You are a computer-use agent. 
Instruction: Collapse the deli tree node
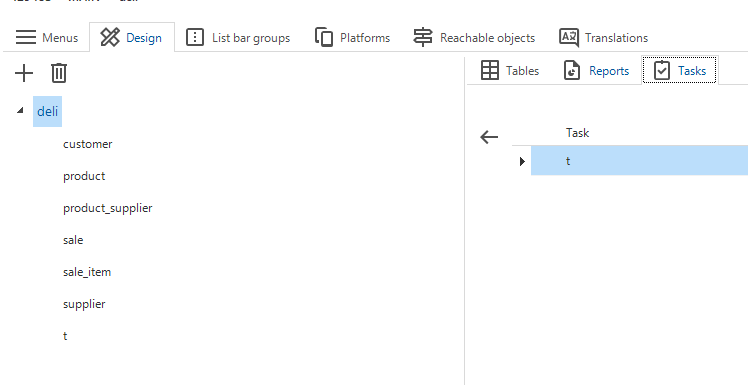click(20, 111)
